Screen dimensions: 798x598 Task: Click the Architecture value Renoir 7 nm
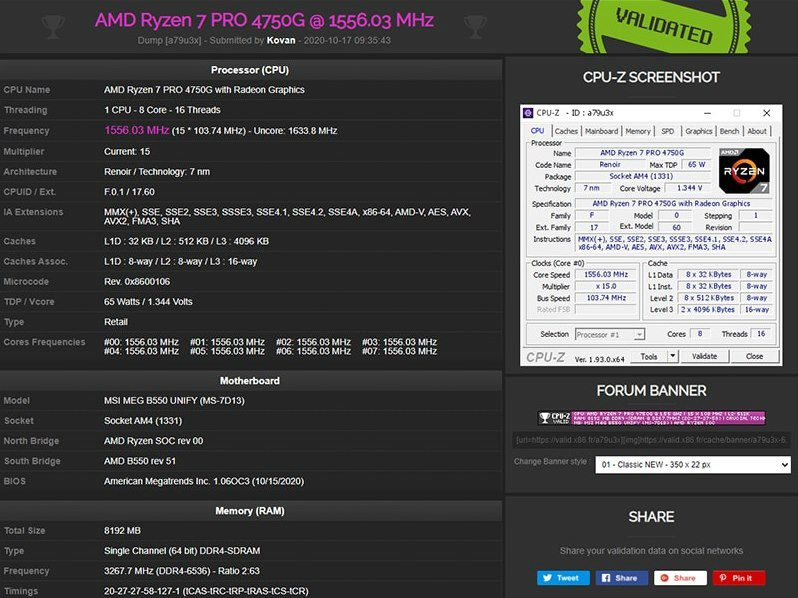coord(157,172)
